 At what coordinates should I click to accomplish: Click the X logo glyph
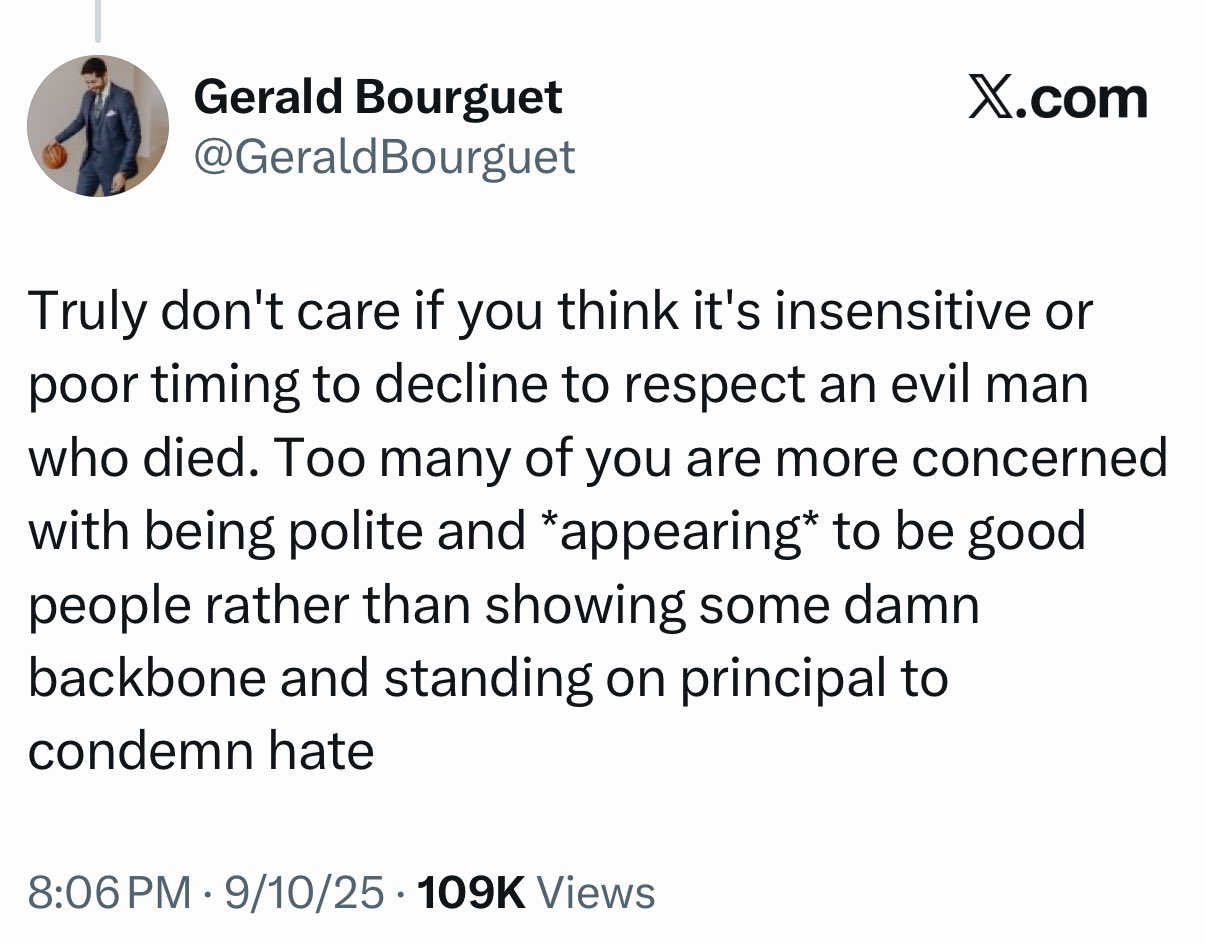[x=989, y=99]
